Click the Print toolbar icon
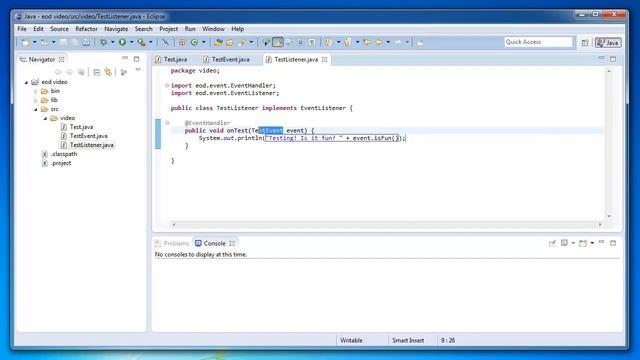This screenshot has height=360, width=640. [x=86, y=42]
